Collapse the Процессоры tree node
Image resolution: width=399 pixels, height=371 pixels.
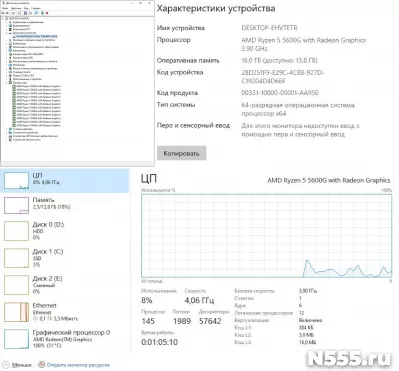click(x=7, y=83)
